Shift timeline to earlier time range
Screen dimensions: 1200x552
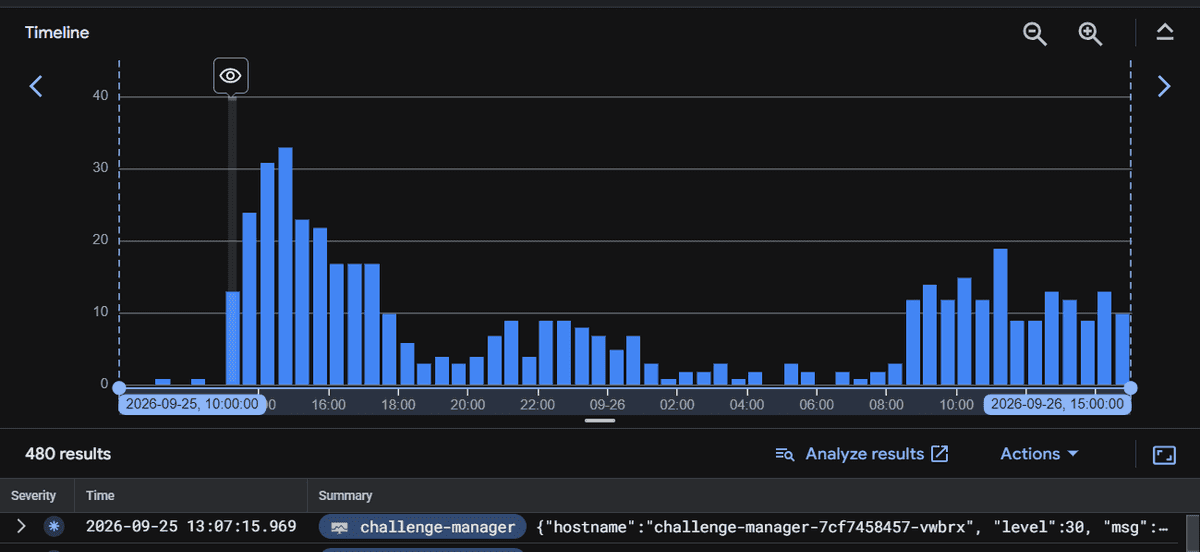tap(36, 87)
